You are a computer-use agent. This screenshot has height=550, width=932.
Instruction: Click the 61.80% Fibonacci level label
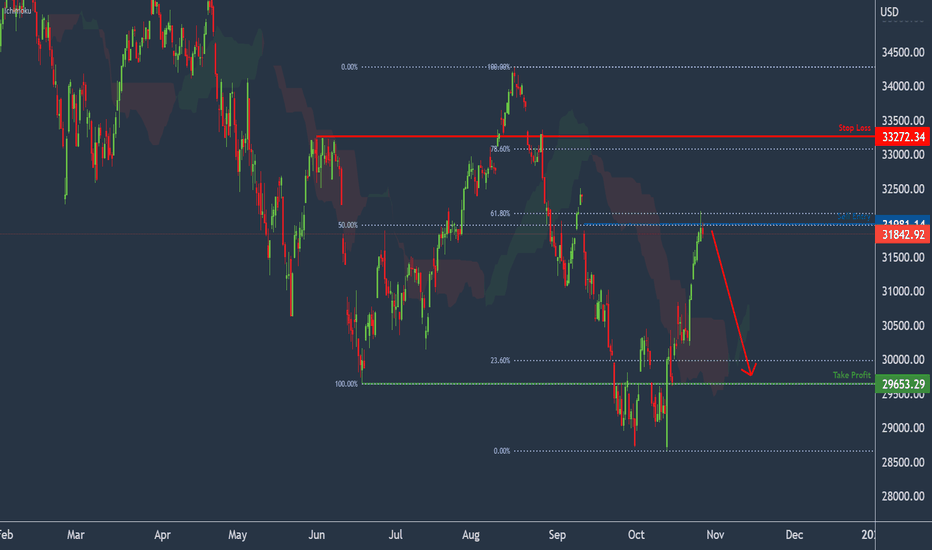point(500,213)
